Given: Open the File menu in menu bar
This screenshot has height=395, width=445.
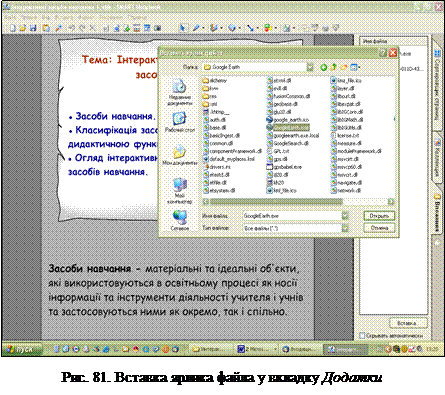Looking at the screenshot, I should [10, 17].
